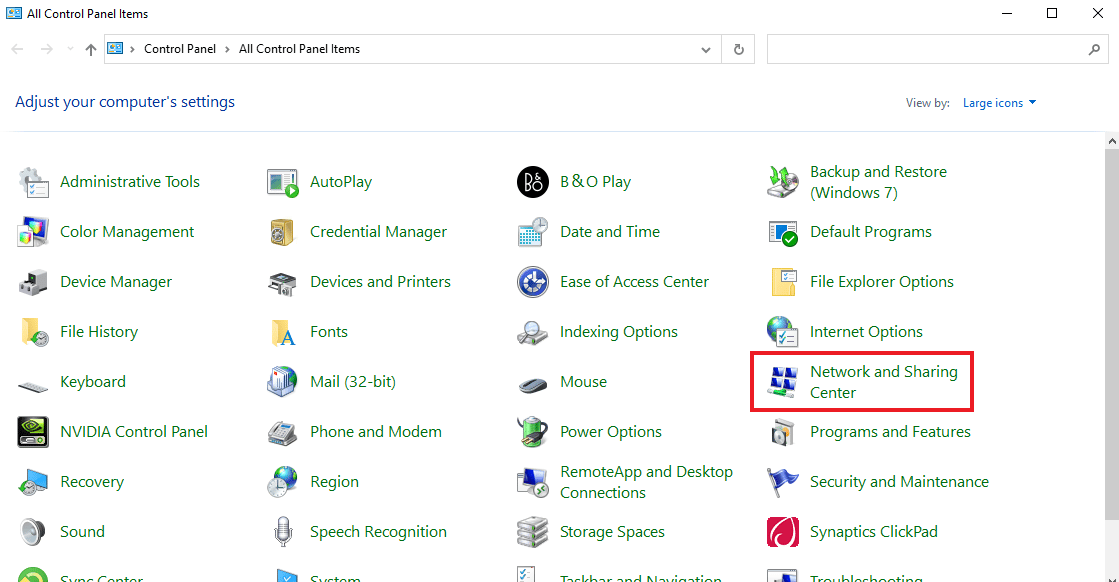Image resolution: width=1119 pixels, height=582 pixels.
Task: Open the address bar history dropdown
Action: coord(706,49)
